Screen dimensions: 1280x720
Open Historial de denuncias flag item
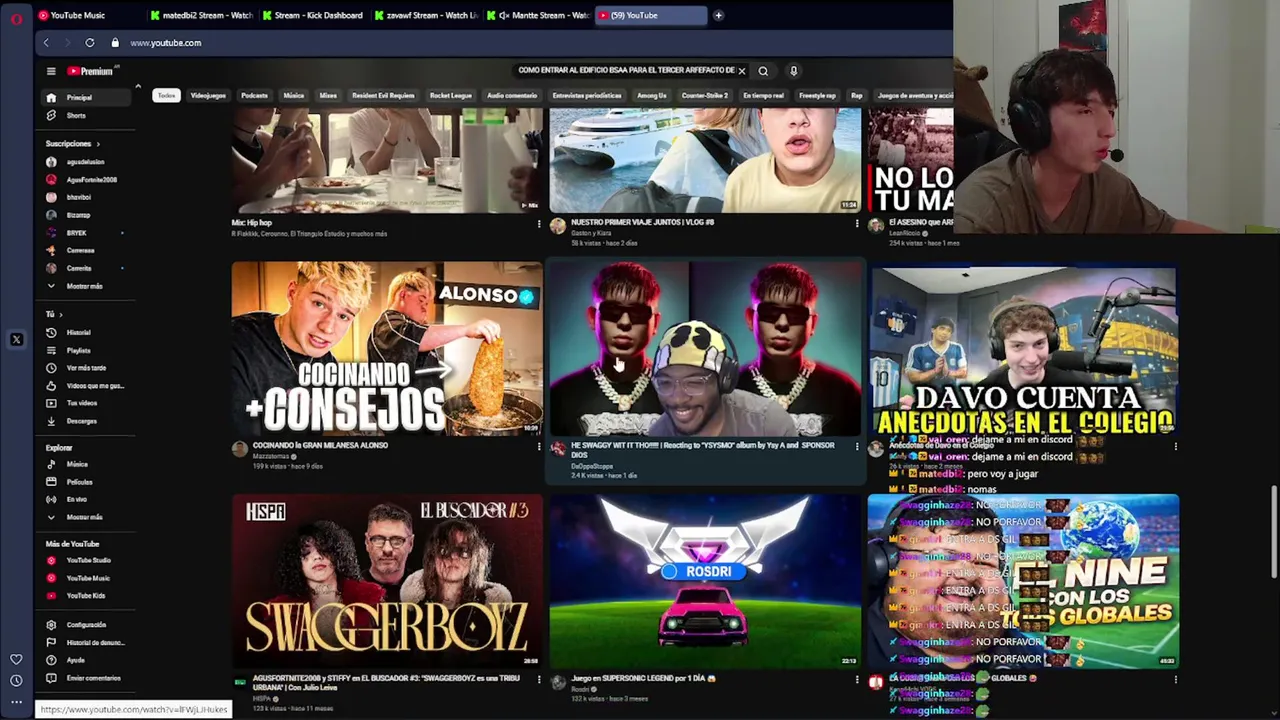click(88, 643)
